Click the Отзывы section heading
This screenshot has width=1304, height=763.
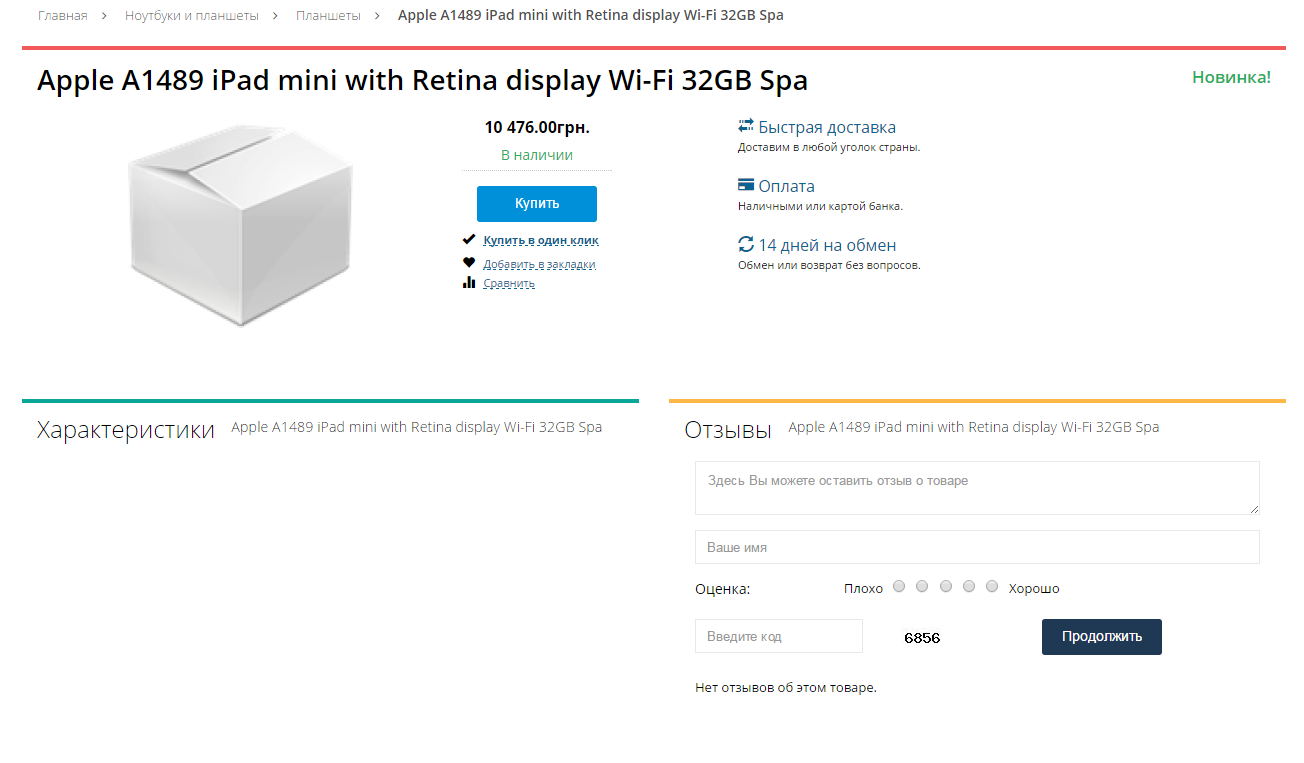(728, 430)
